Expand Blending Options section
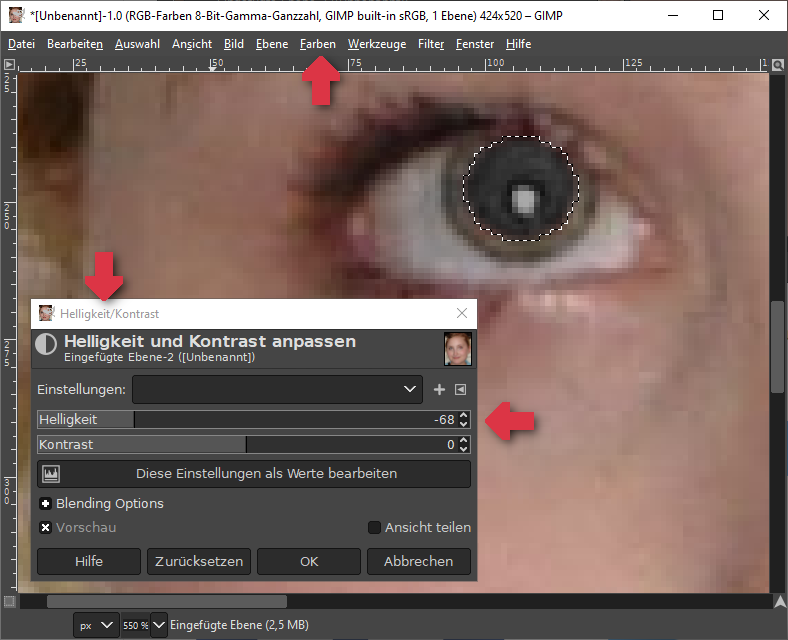Screen dimensions: 788x640 tap(45, 503)
